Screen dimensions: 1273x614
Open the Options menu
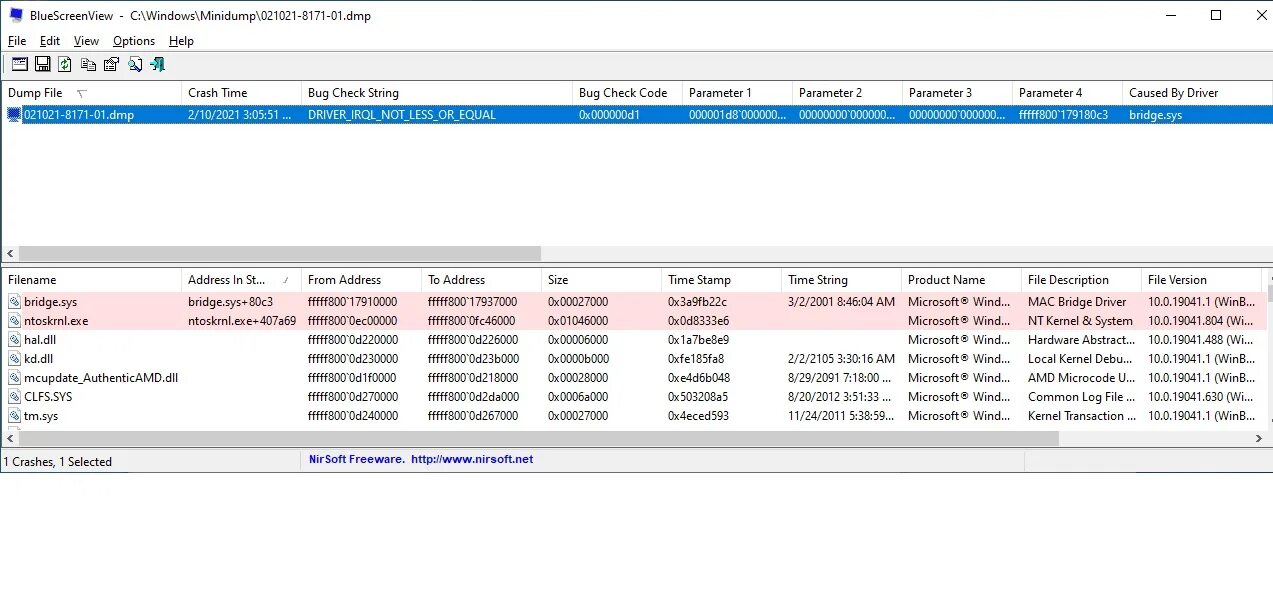(x=133, y=41)
